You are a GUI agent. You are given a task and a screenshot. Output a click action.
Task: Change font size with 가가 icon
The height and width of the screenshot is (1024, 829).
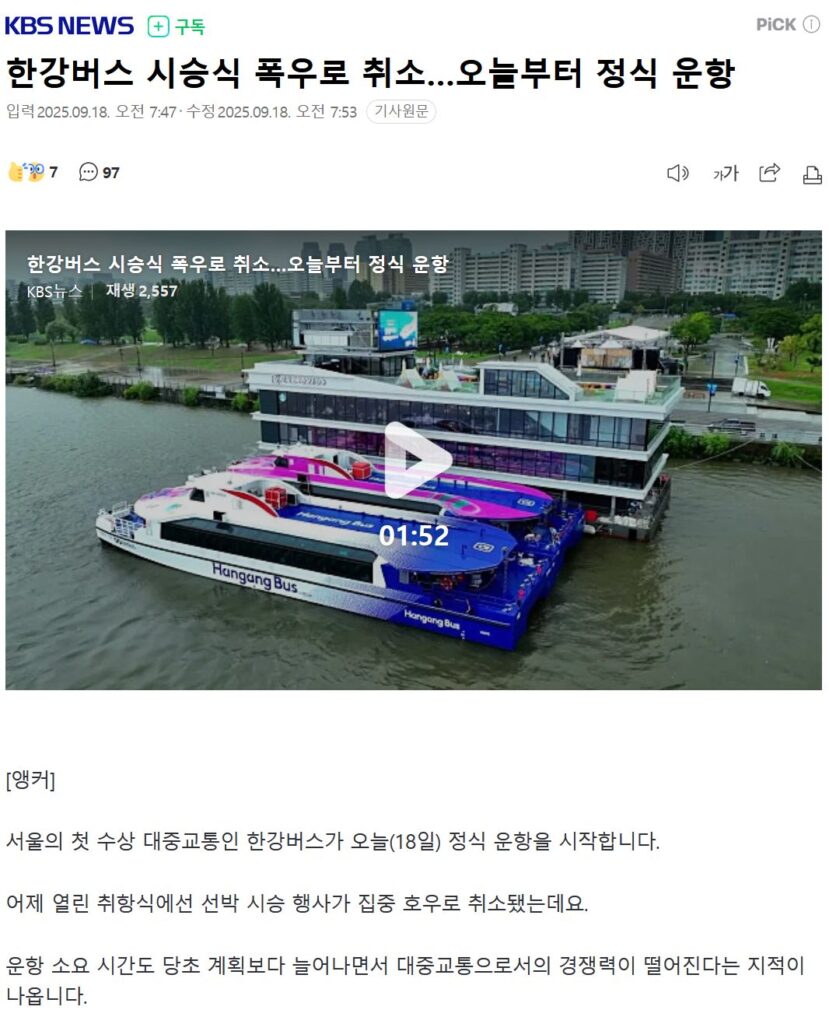coord(725,173)
